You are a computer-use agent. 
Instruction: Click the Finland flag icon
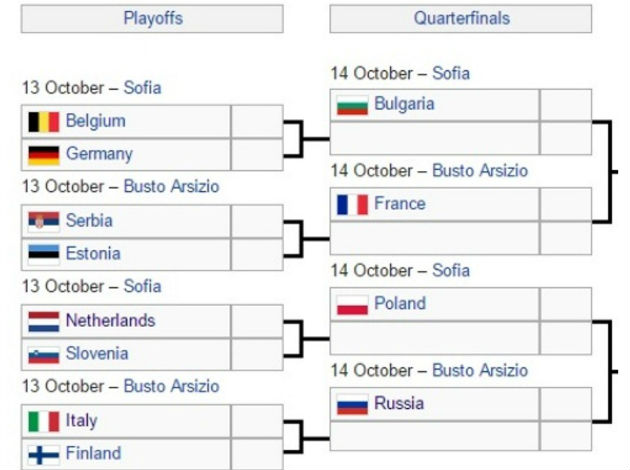tap(43, 454)
